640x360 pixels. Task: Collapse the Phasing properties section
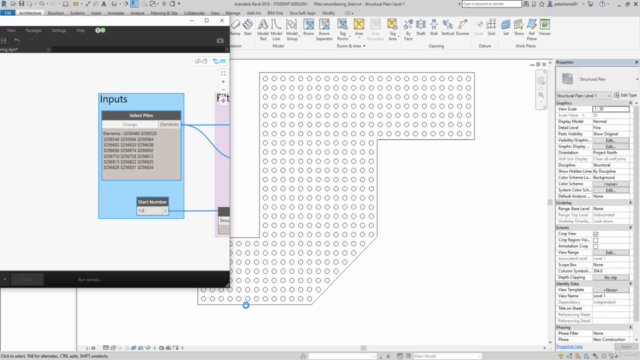[x=630, y=327]
